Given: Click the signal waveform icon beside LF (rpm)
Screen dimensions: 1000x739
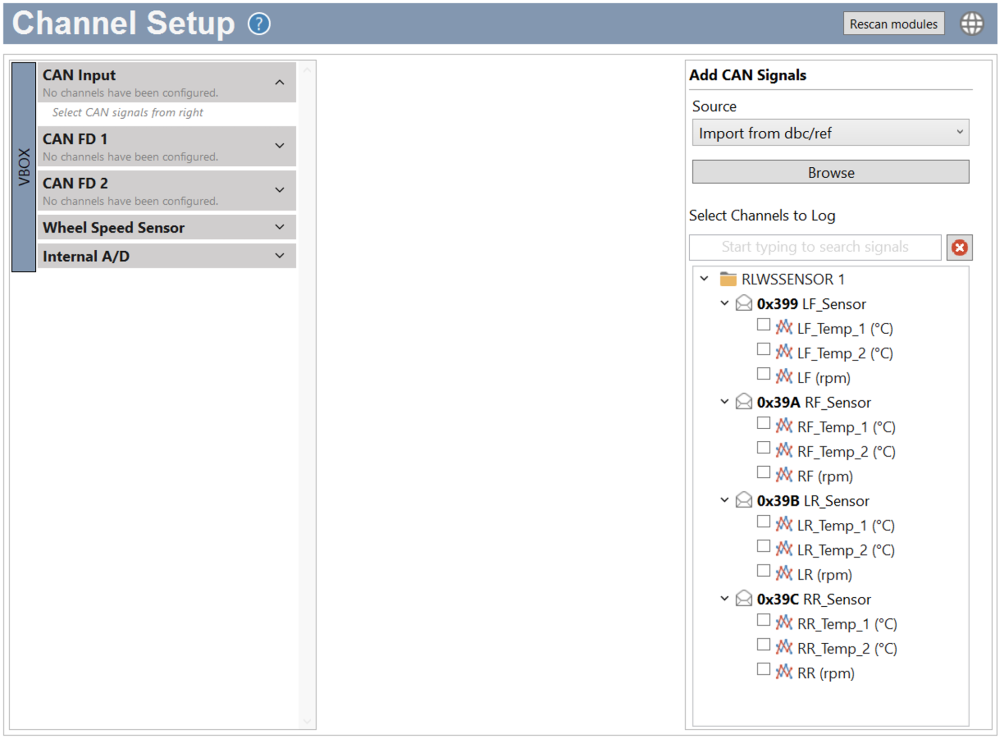Looking at the screenshot, I should click(782, 377).
